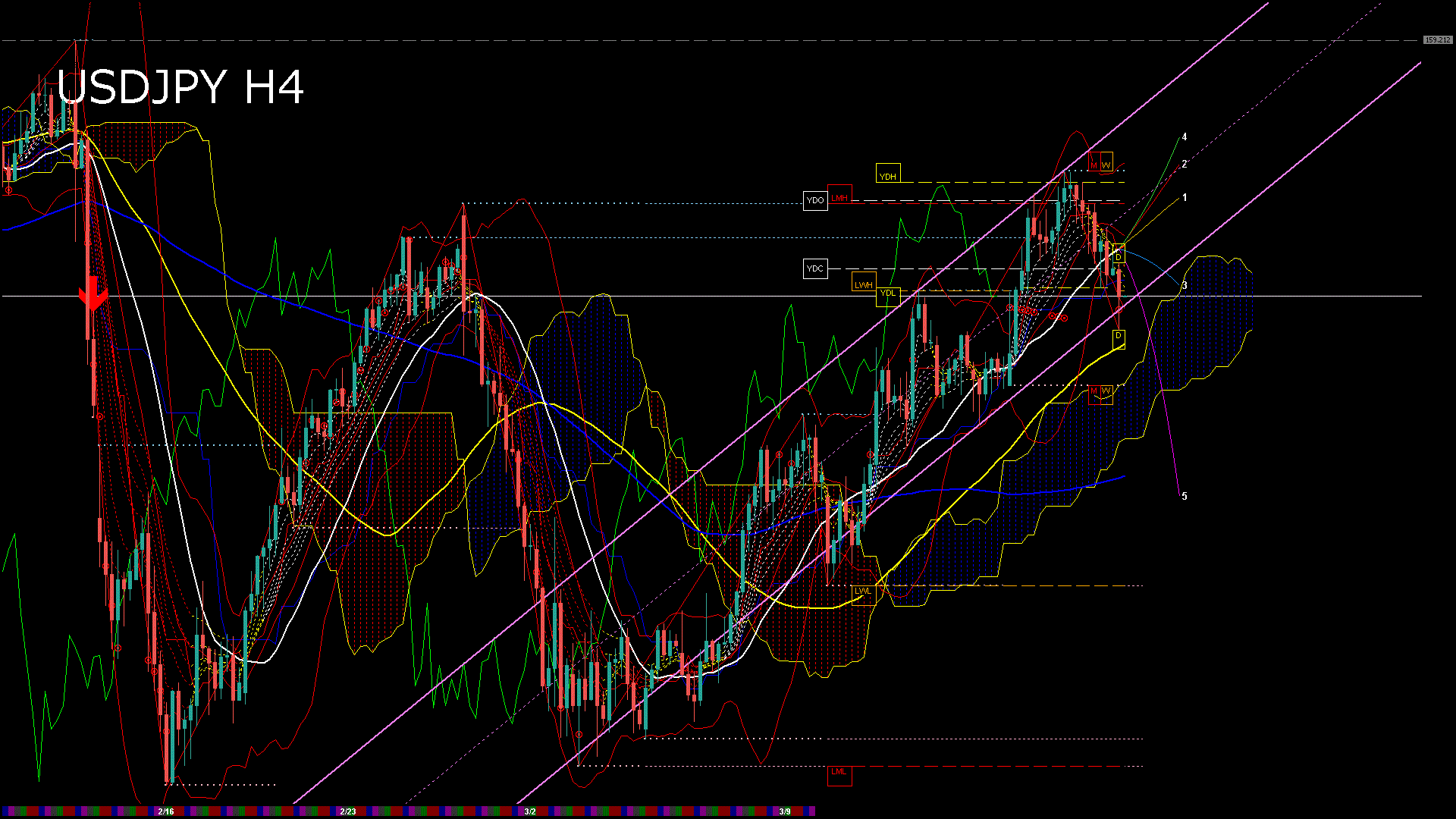This screenshot has width=1456, height=819.
Task: Click the big red down arrow marker
Action: click(x=93, y=295)
